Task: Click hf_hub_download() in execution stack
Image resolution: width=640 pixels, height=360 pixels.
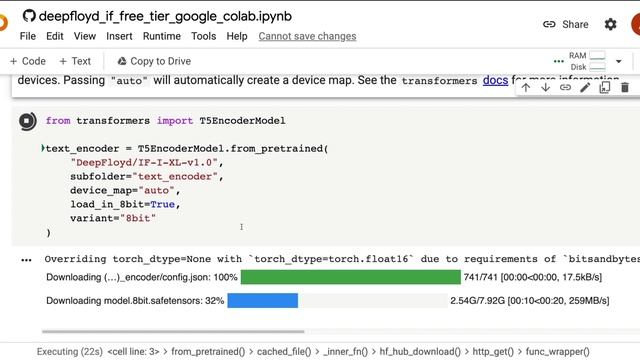Action: tap(420, 351)
